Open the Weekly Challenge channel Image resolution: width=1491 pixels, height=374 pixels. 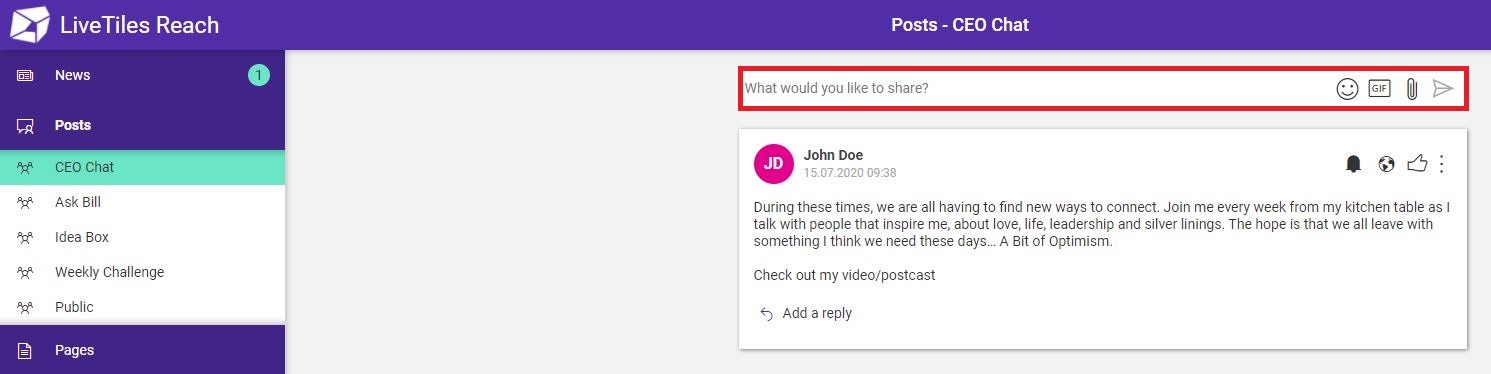click(142, 272)
